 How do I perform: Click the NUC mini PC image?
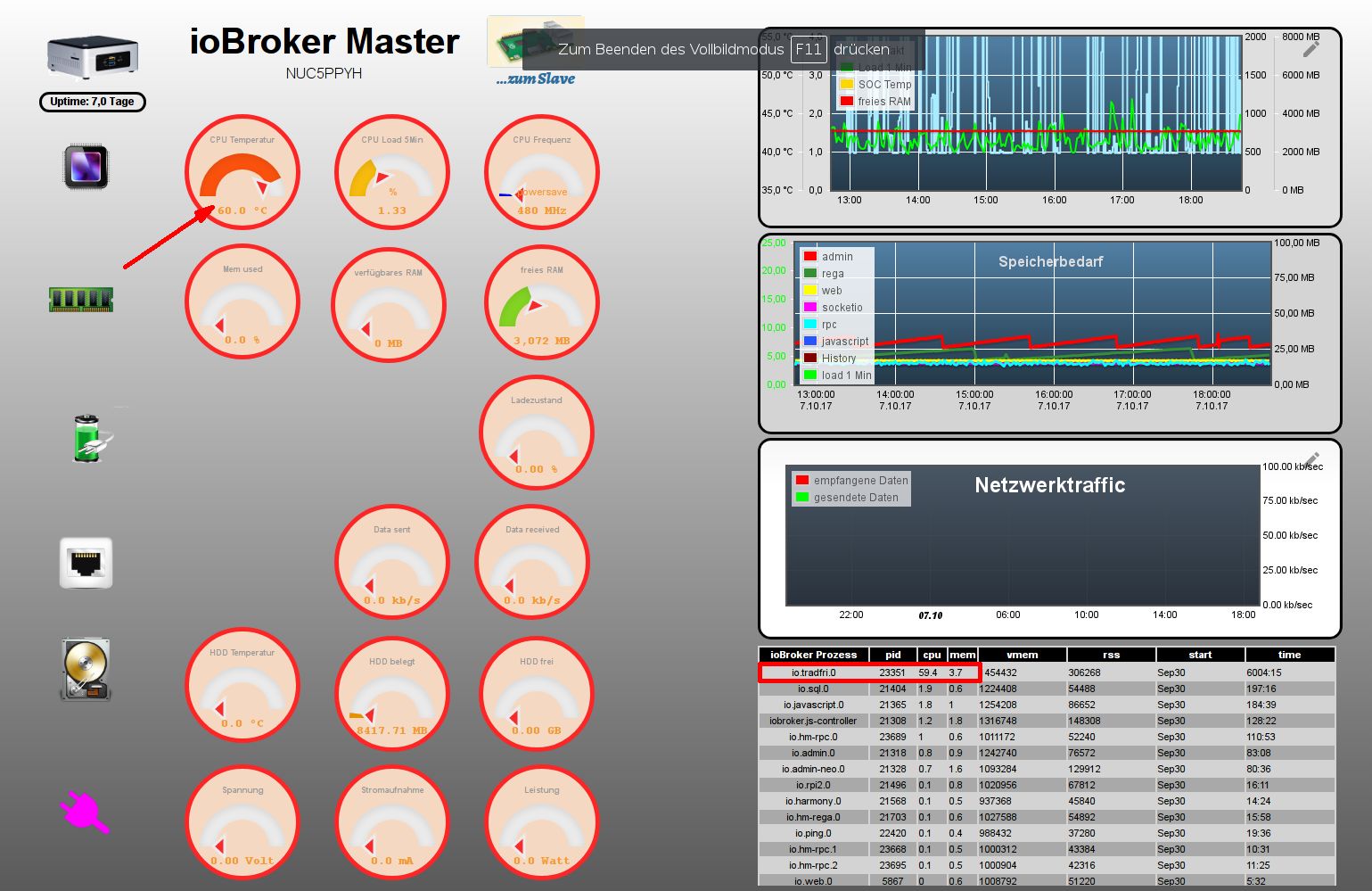93,57
